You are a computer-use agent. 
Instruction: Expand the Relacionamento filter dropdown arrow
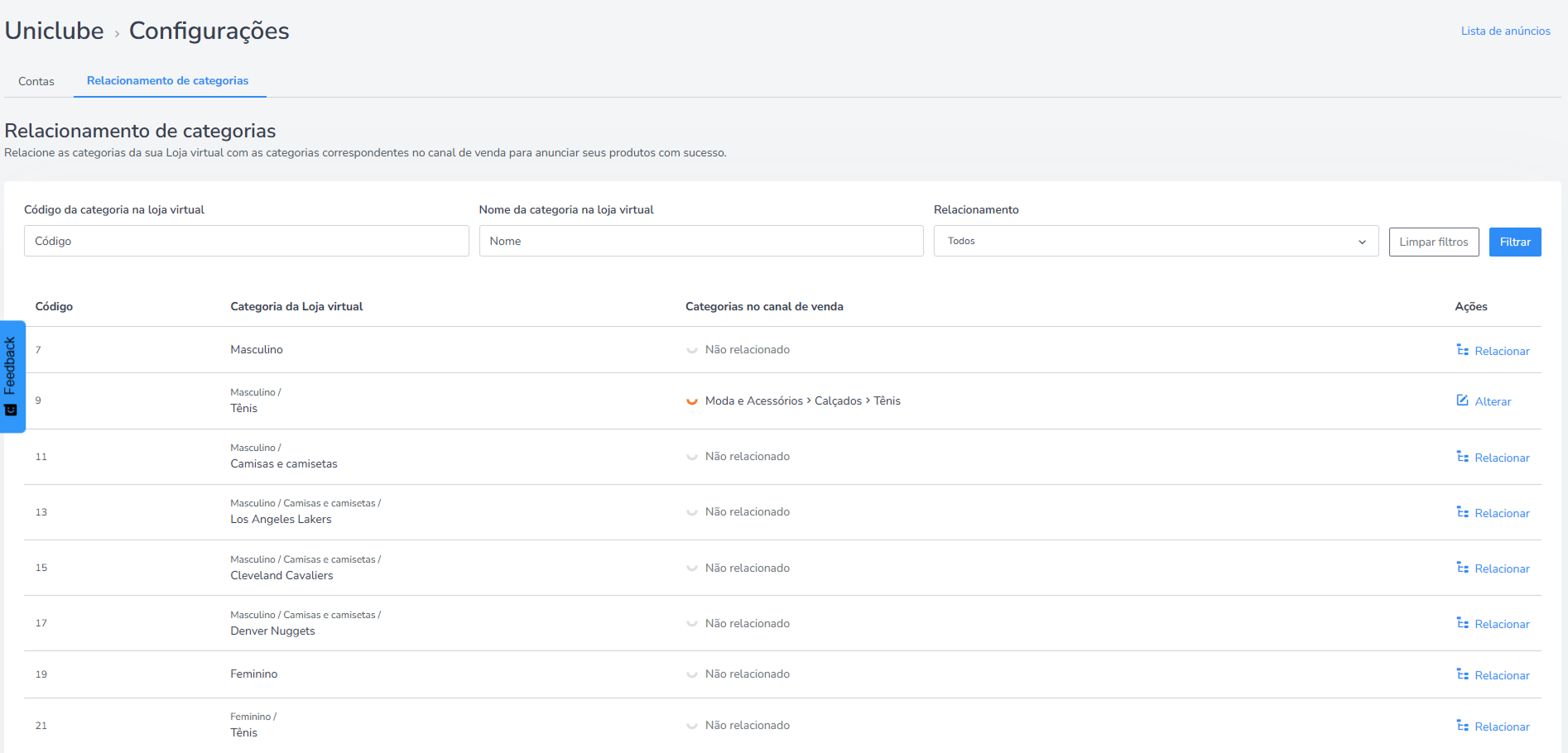(1362, 242)
